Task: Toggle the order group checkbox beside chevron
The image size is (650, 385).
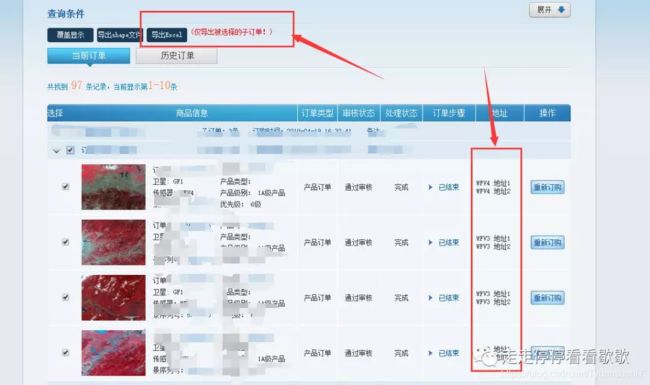Action: click(x=70, y=150)
